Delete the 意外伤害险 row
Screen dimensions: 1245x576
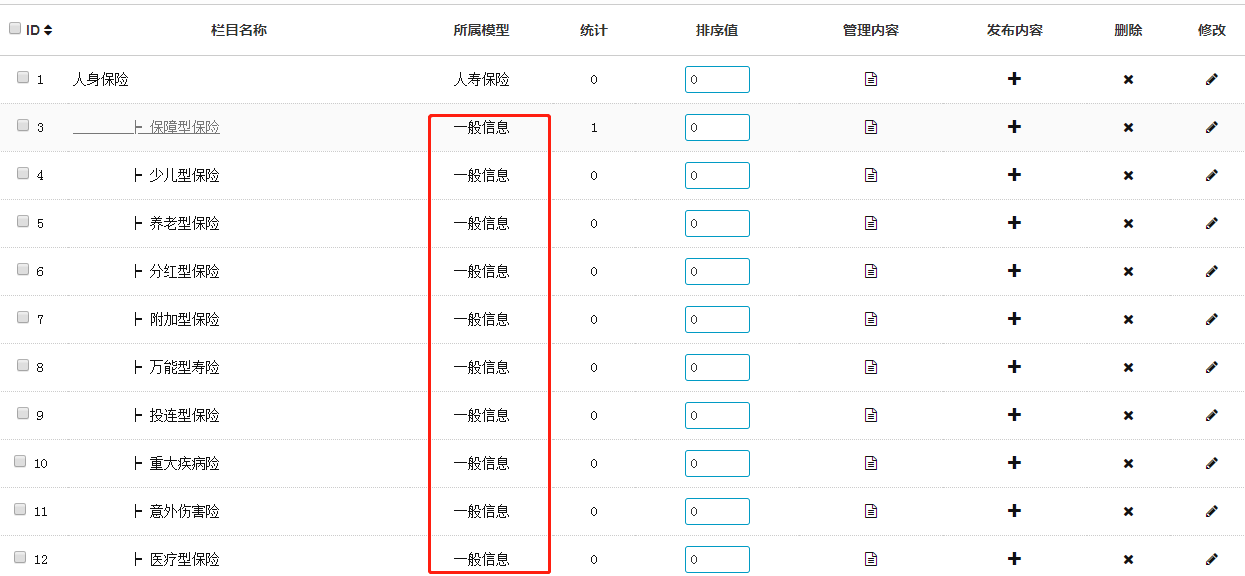1128,511
